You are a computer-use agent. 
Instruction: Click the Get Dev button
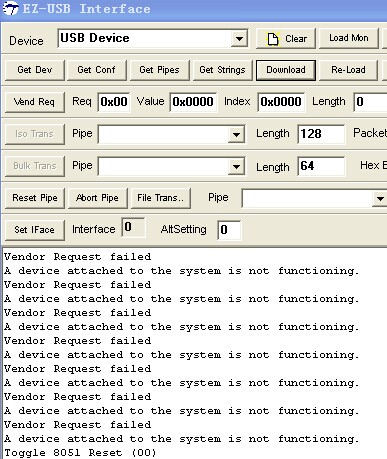pos(35,70)
